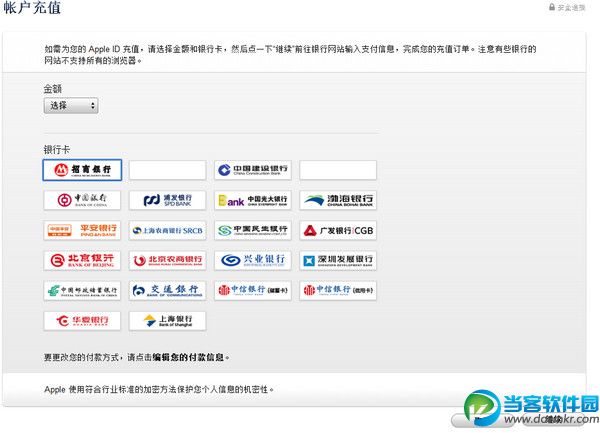Select Bank of Beijing (北京银行)
Viewport: 600px width, 433px height.
(x=82, y=260)
